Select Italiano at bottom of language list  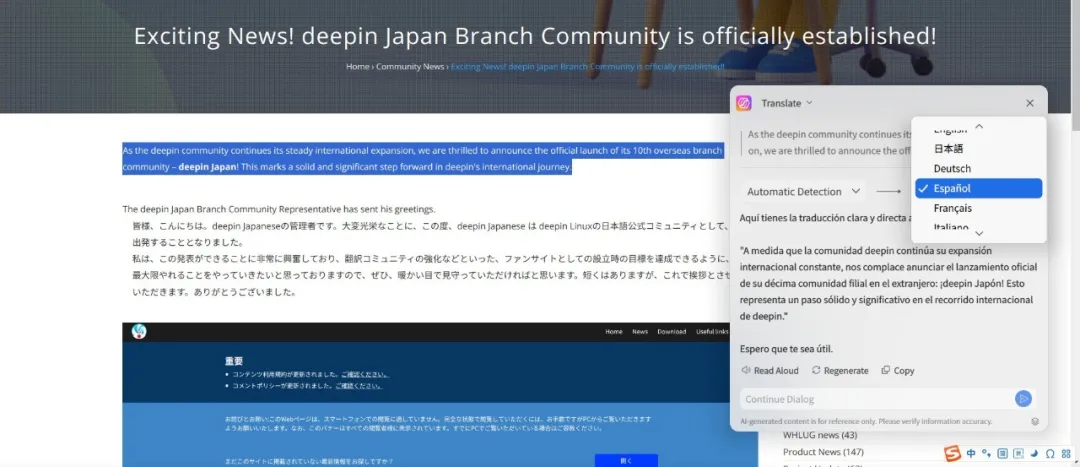tap(951, 227)
